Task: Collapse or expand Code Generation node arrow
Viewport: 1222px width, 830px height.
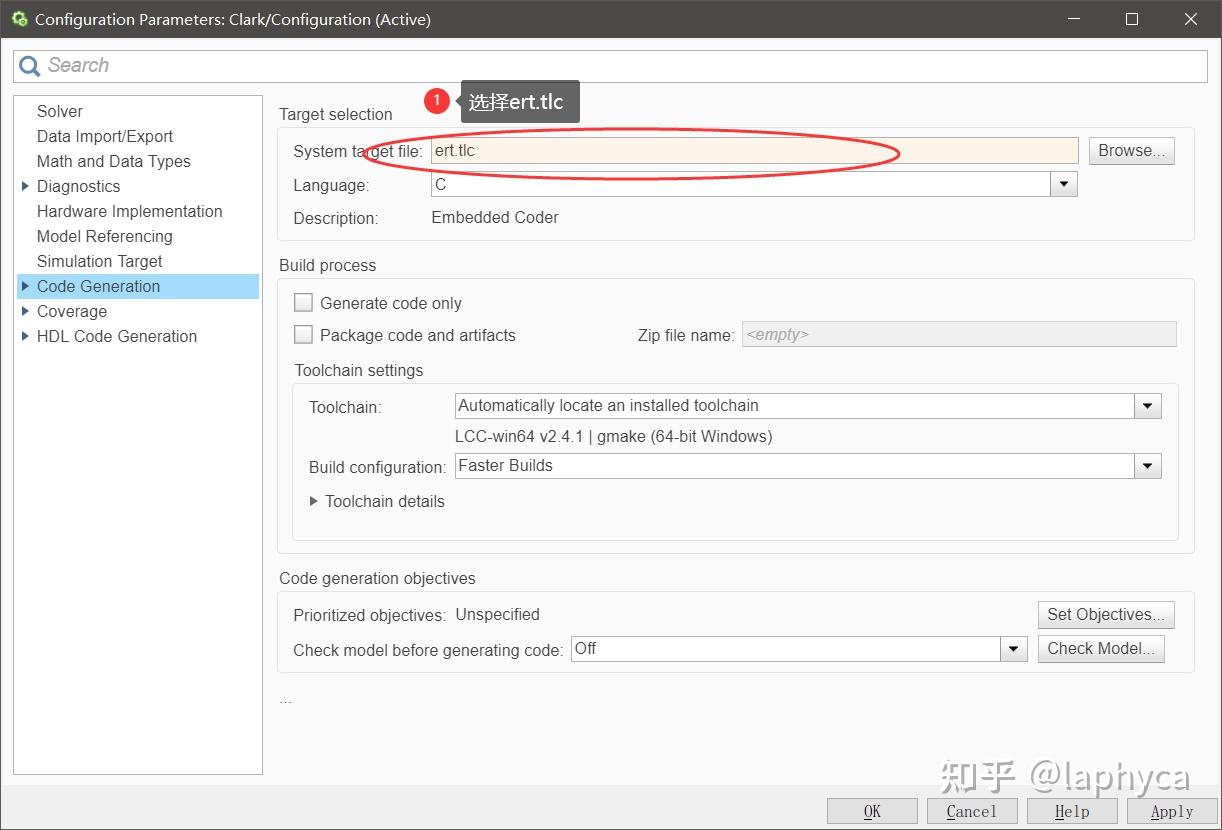Action: point(25,286)
